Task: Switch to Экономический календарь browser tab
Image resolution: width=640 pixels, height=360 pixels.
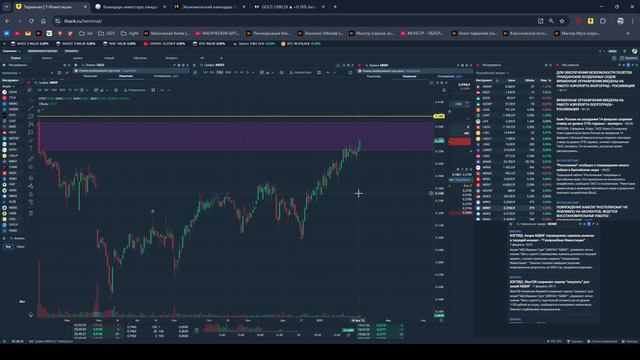Action: click(x=210, y=7)
